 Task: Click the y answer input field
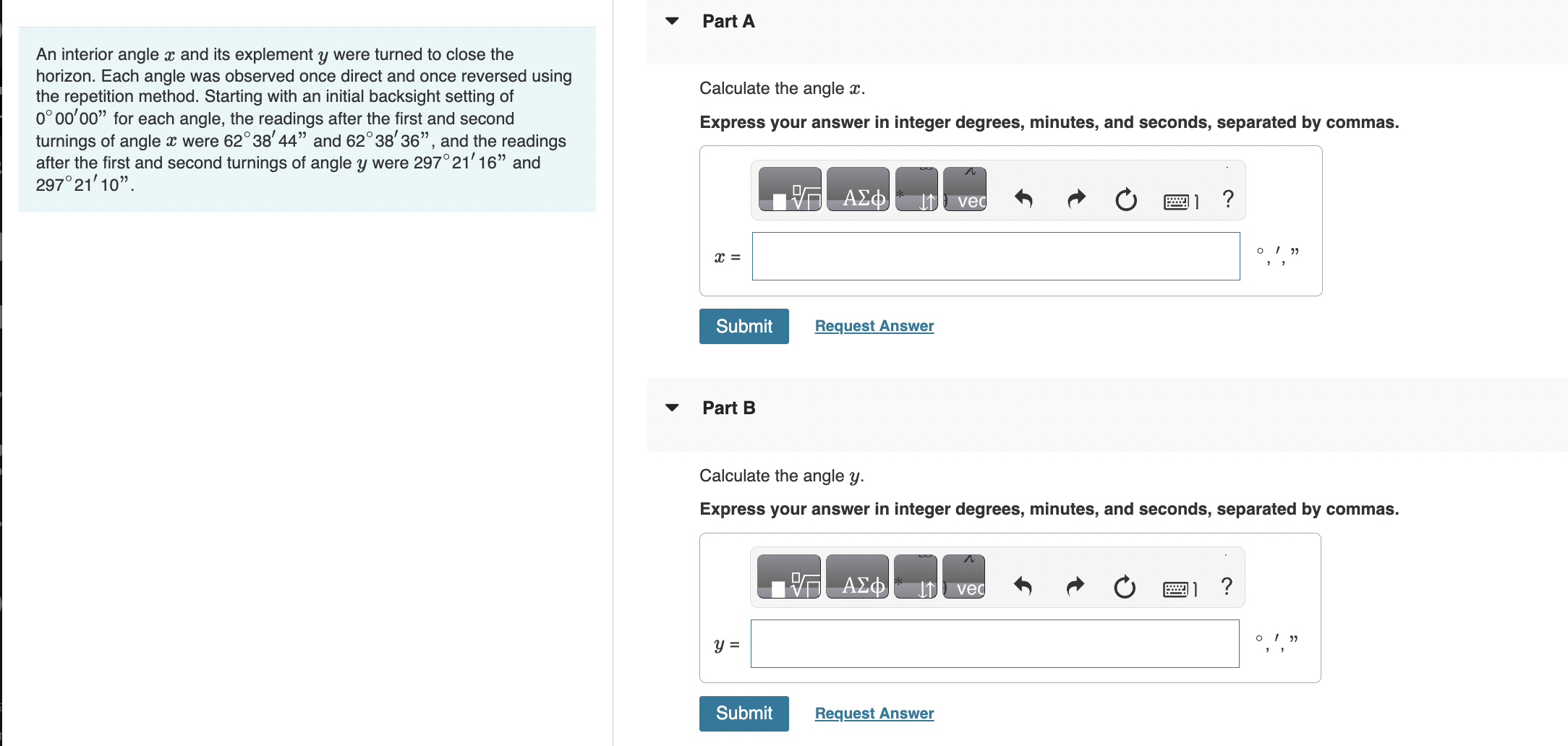pyautogui.click(x=994, y=643)
